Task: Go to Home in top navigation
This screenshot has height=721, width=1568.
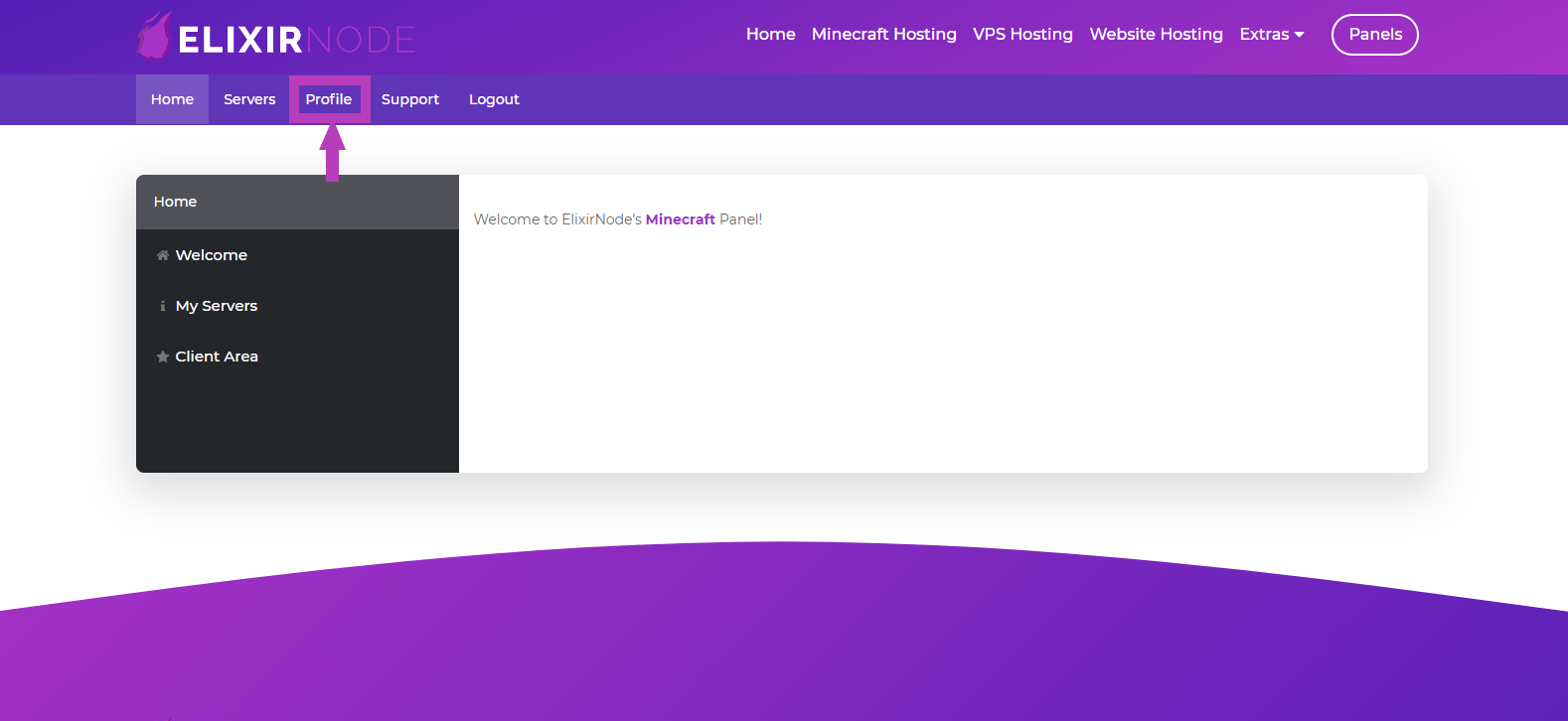Action: point(771,34)
